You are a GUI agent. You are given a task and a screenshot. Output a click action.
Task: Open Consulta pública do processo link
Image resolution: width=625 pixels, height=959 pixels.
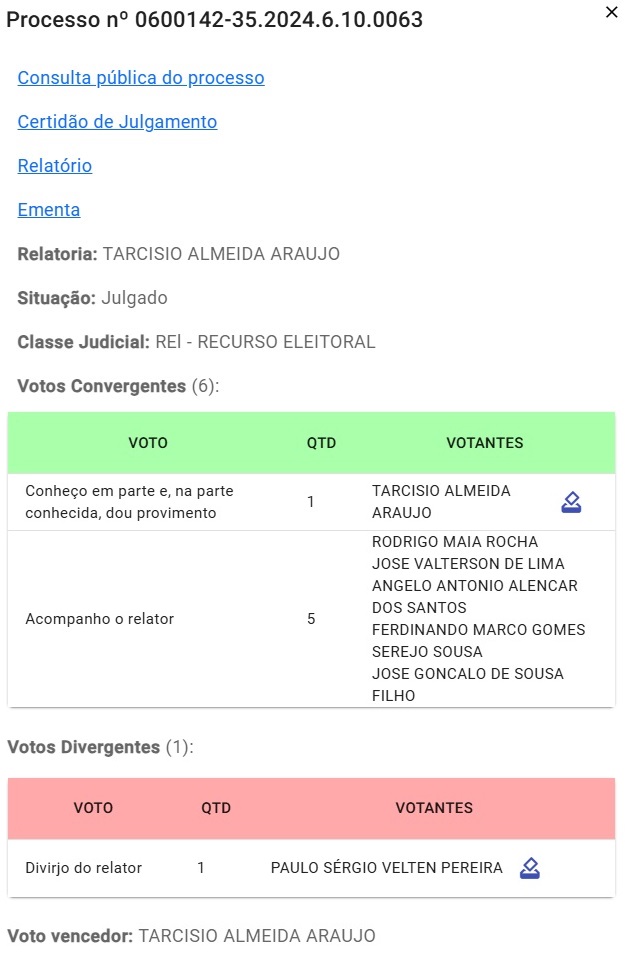pyautogui.click(x=141, y=78)
